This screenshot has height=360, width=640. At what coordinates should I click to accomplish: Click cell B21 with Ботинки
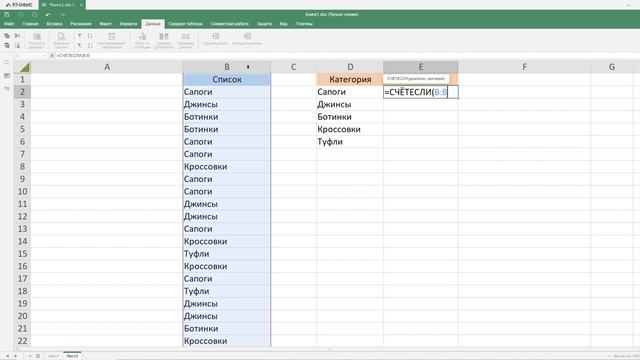(227, 329)
